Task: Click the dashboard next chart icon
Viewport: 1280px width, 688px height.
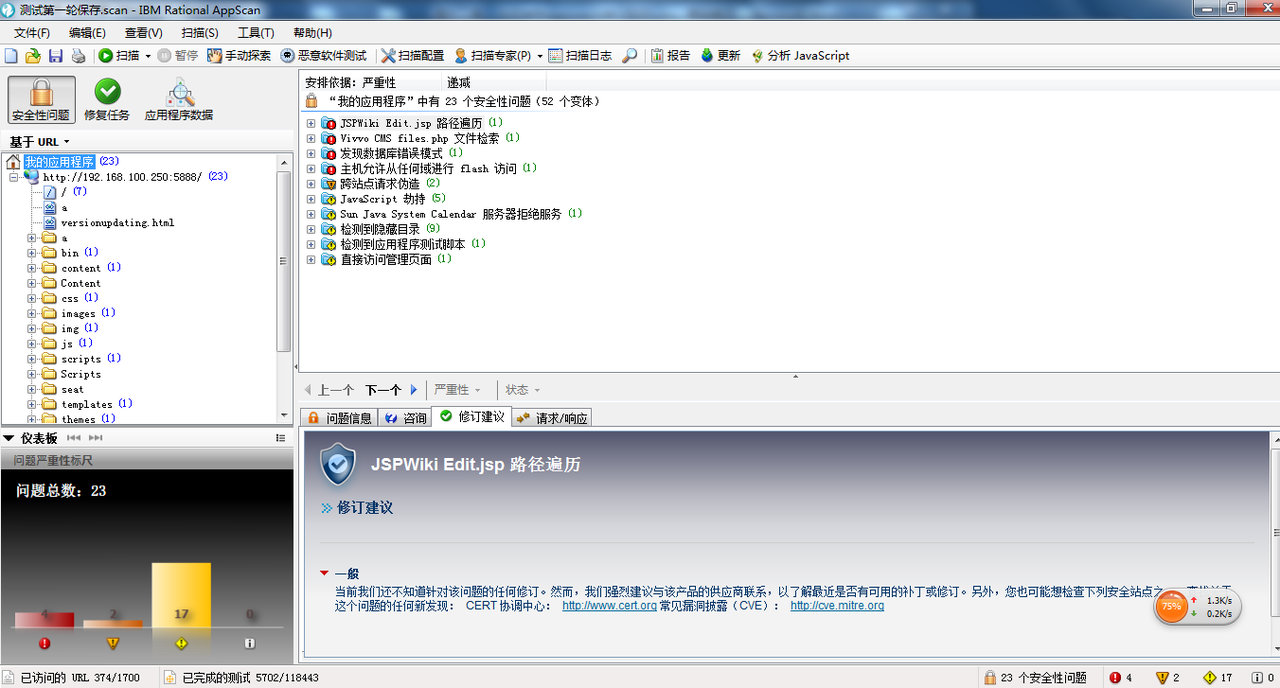Action: [x=96, y=438]
